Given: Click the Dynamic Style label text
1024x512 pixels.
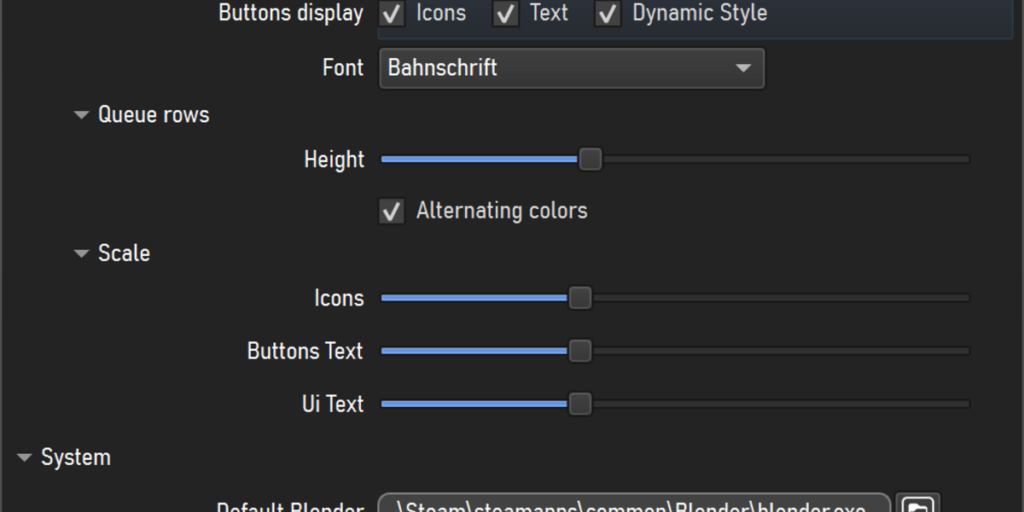Looking at the screenshot, I should coord(699,13).
